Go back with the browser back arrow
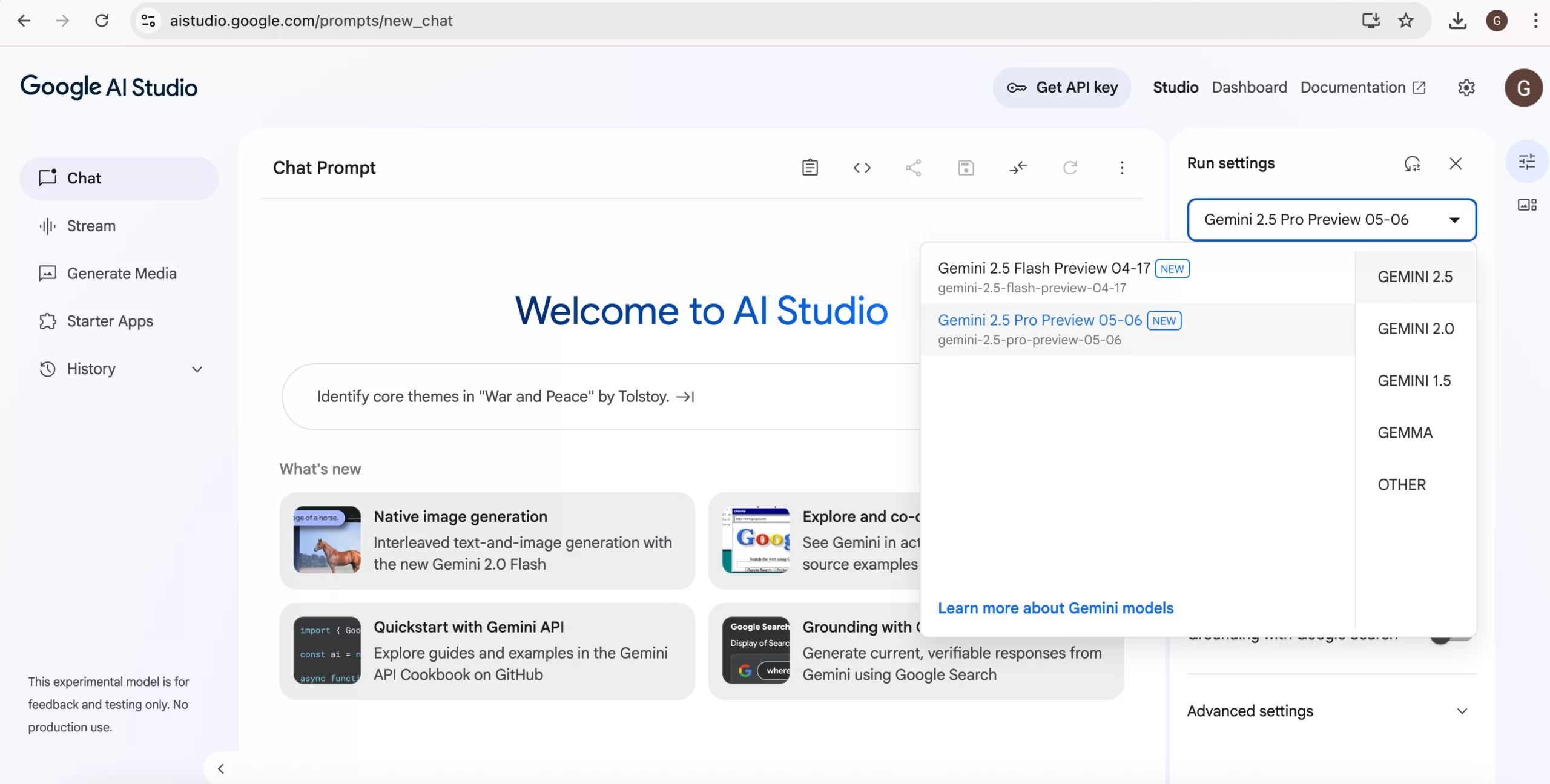Viewport: 1550px width, 784px height. click(x=24, y=21)
